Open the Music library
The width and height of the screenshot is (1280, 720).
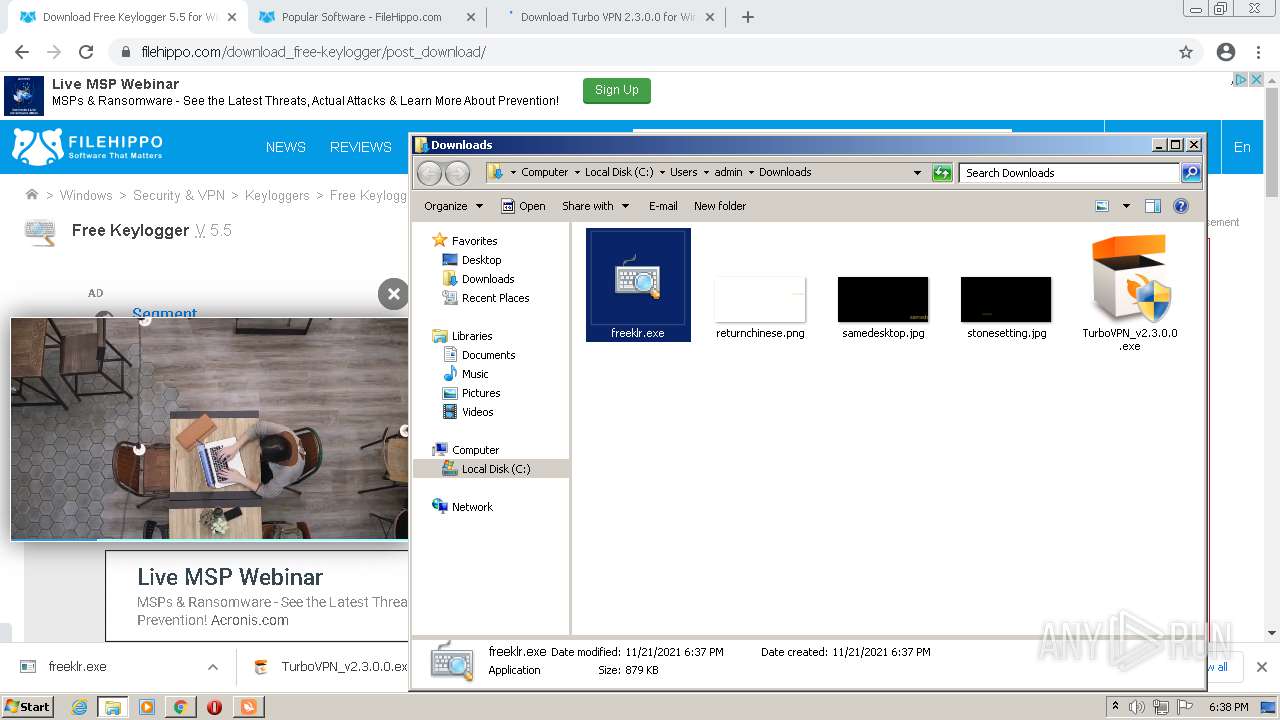coord(475,374)
